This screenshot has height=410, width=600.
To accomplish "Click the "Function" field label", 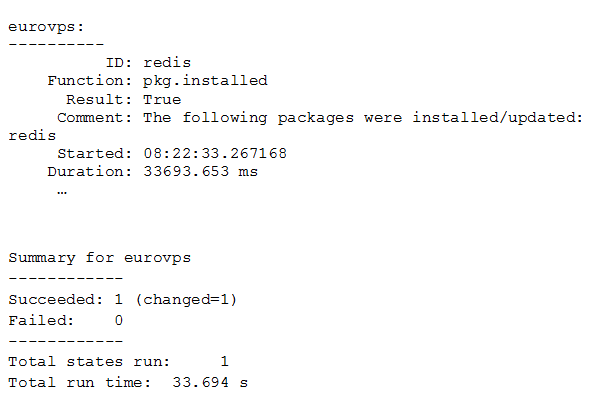I will point(89,81).
